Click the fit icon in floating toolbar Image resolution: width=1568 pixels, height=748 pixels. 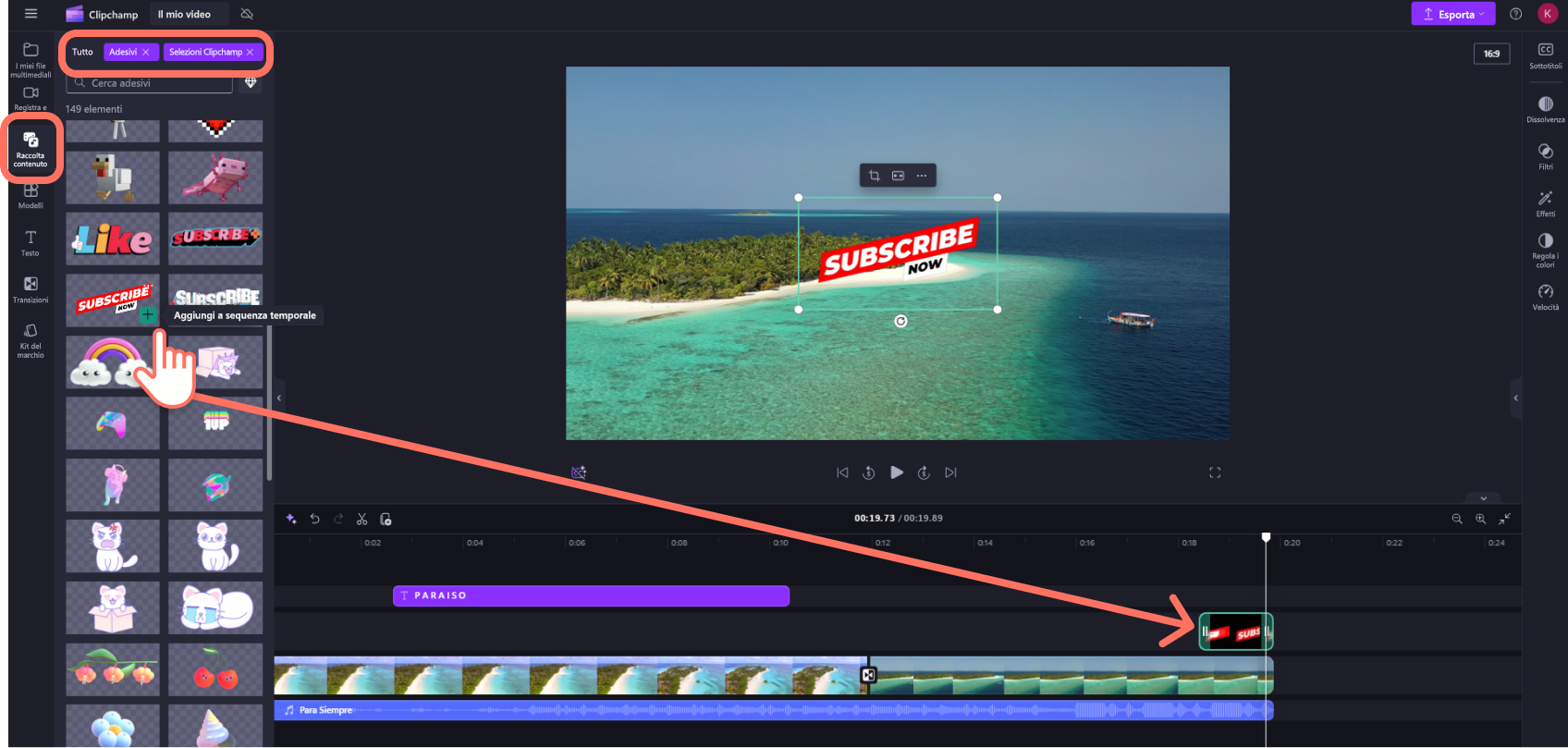pyautogui.click(x=898, y=176)
